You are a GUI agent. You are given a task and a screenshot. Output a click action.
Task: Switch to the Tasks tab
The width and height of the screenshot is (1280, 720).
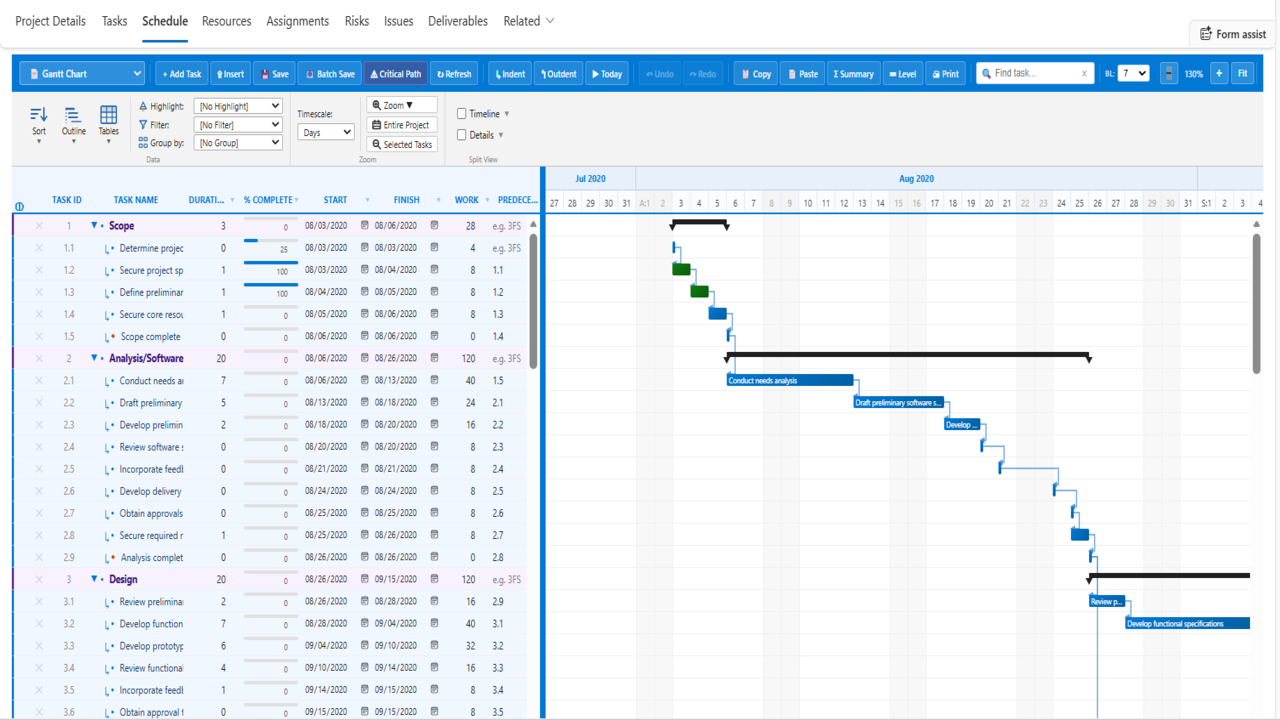click(x=114, y=21)
